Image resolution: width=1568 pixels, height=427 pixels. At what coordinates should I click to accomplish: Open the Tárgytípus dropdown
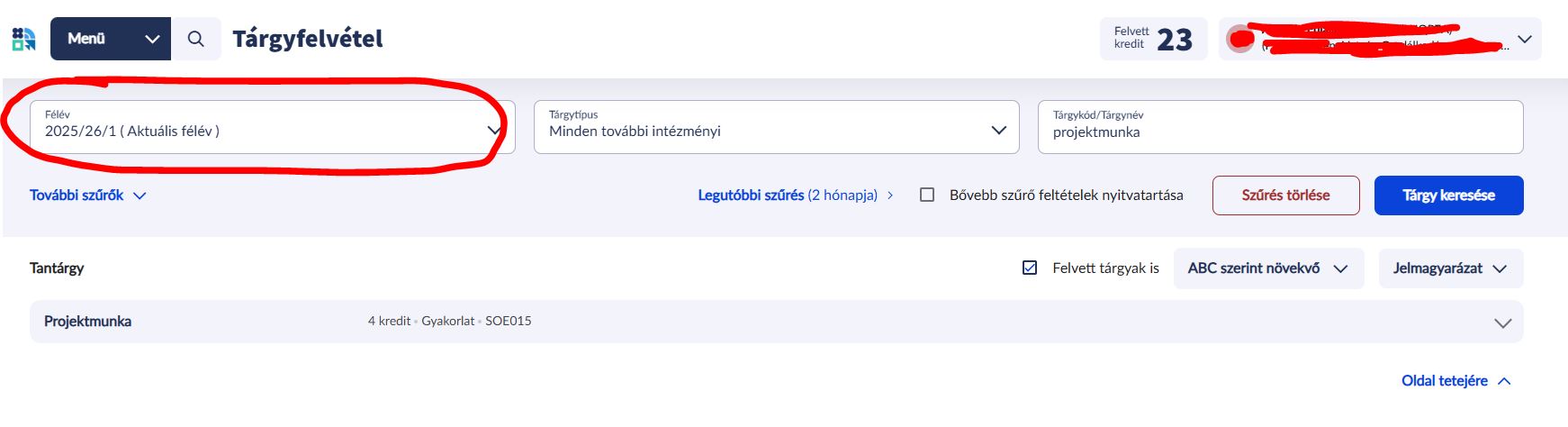tap(776, 127)
